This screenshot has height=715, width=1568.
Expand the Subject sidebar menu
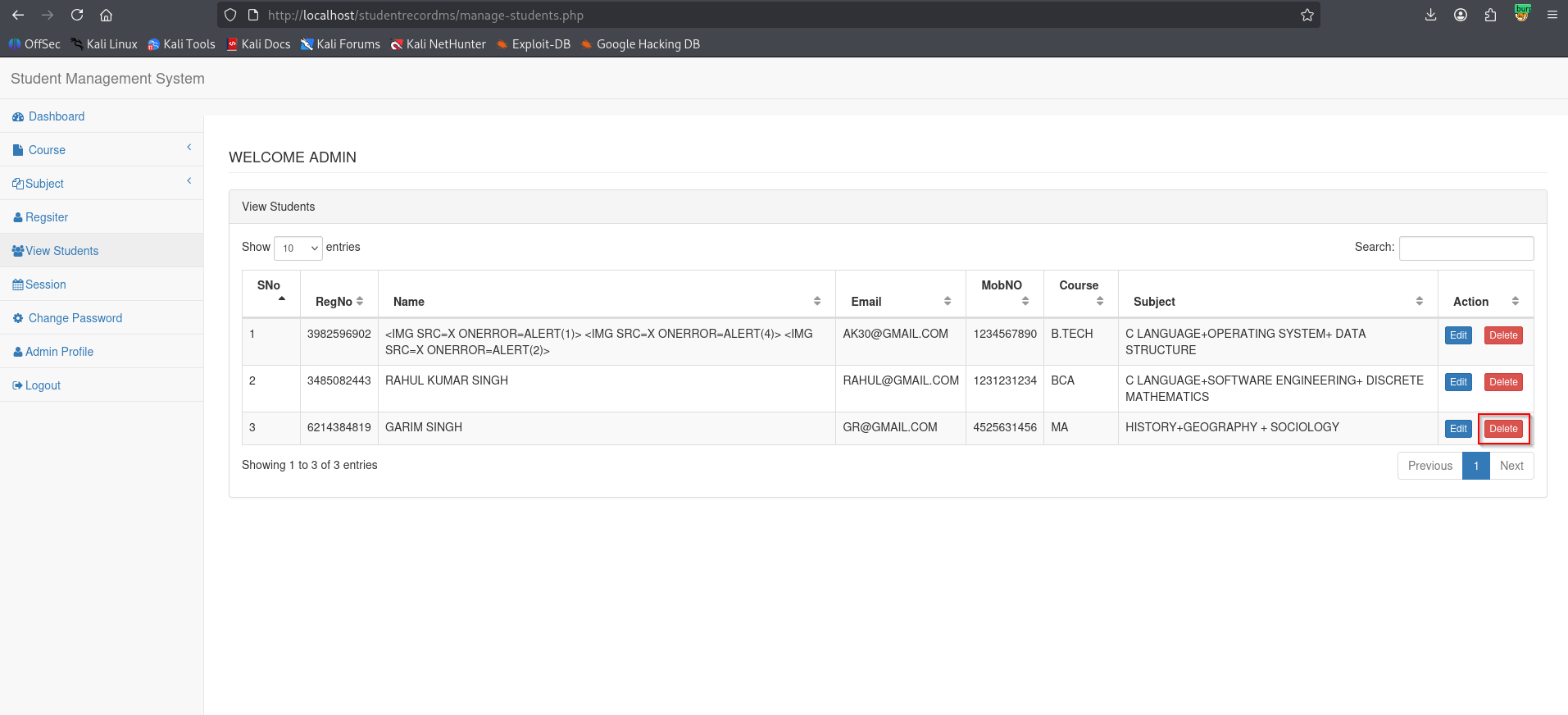(102, 184)
